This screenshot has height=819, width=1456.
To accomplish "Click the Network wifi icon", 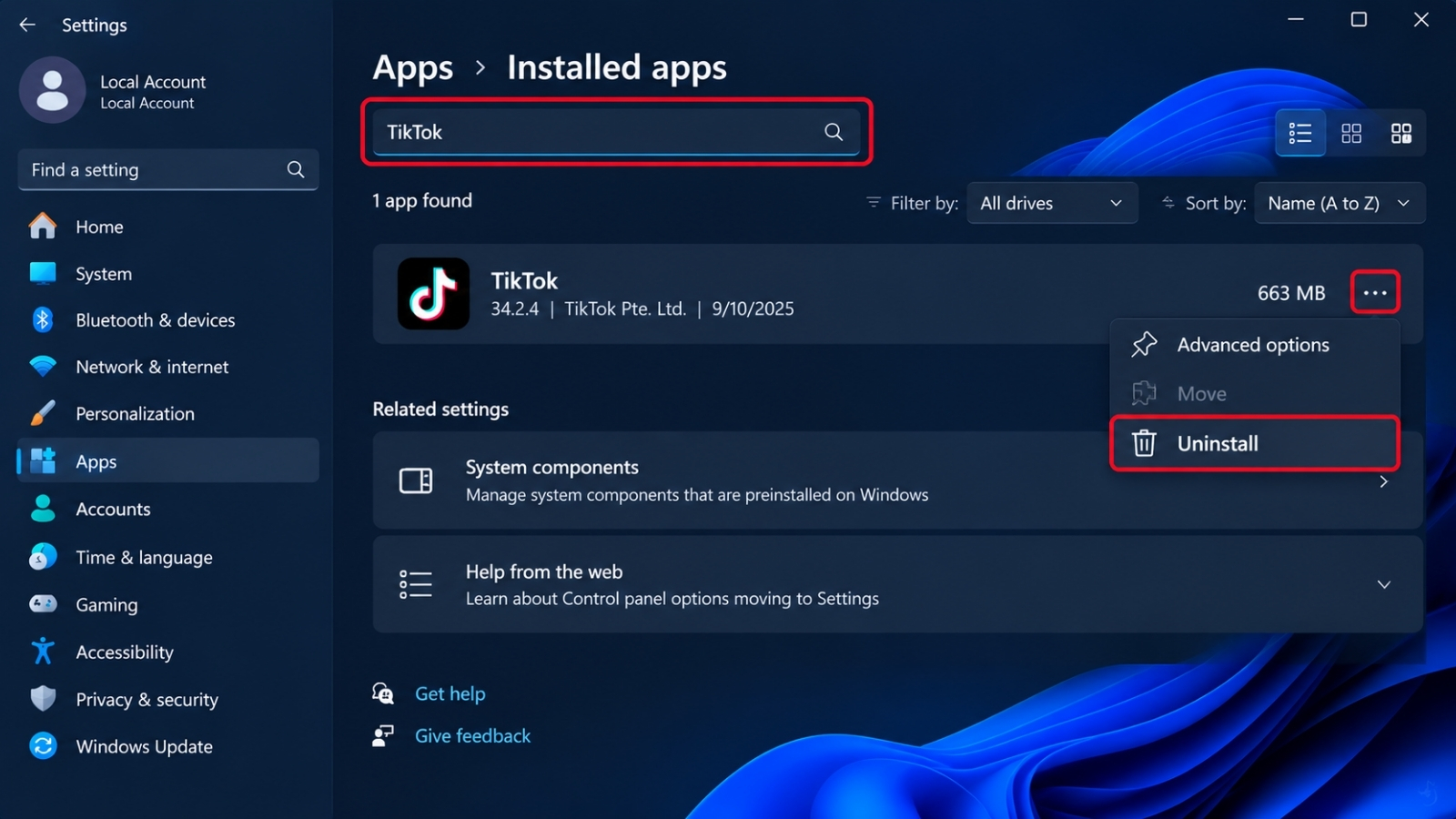I will coord(43,367).
